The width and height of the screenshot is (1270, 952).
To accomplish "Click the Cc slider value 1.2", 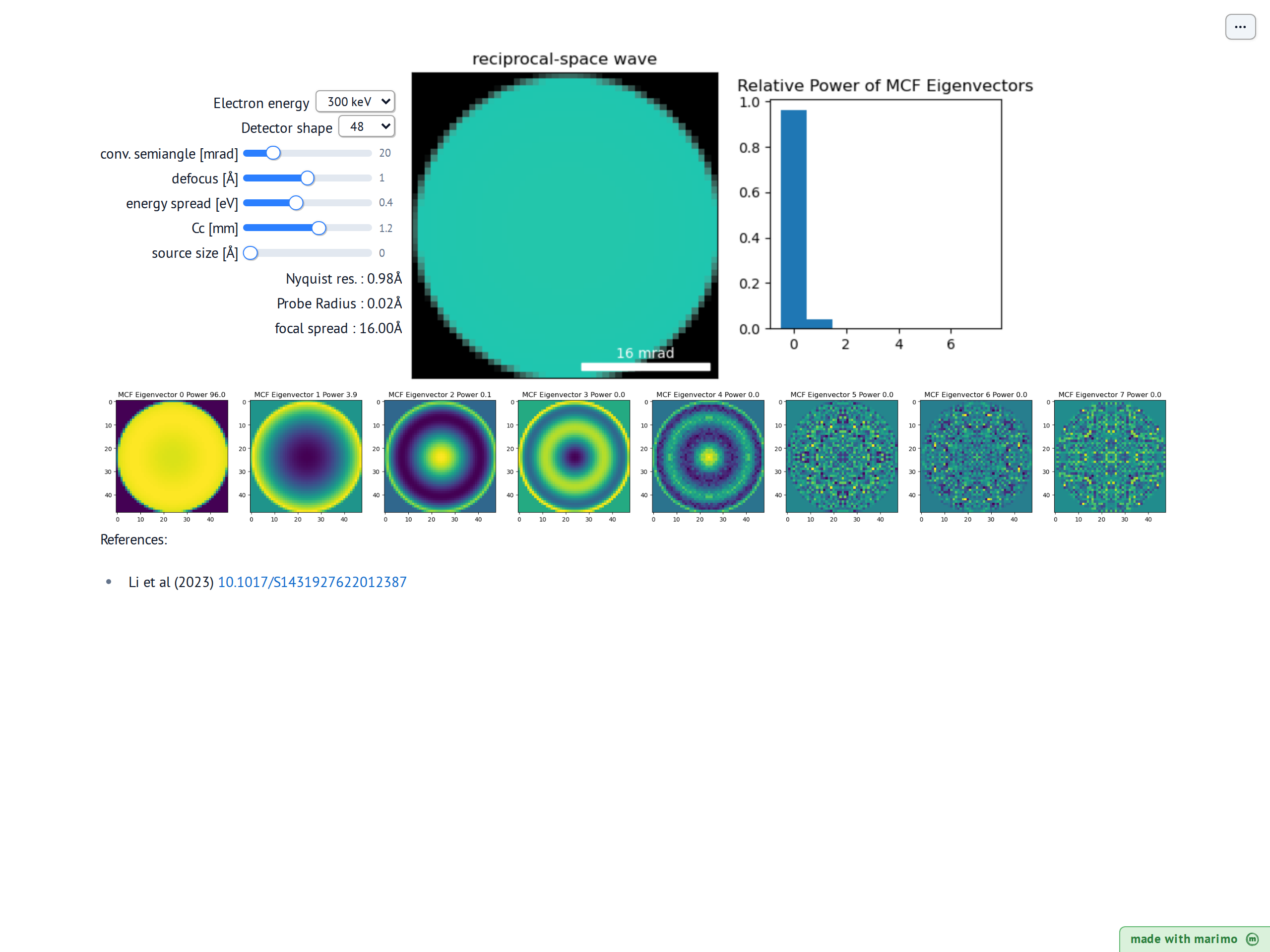I will pyautogui.click(x=385, y=229).
